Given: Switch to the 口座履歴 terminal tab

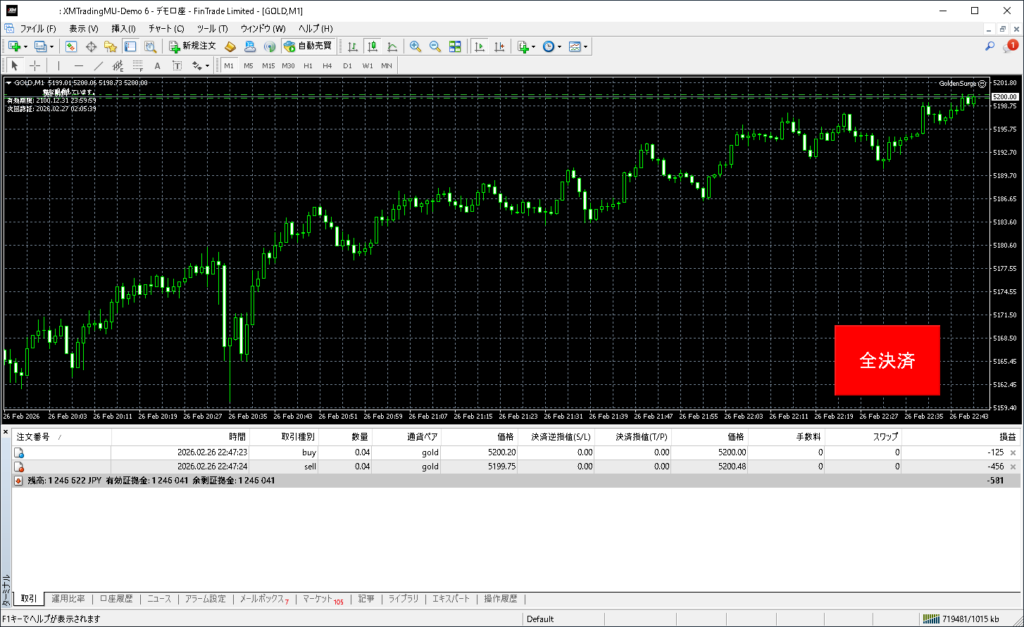Looking at the screenshot, I should pos(115,599).
